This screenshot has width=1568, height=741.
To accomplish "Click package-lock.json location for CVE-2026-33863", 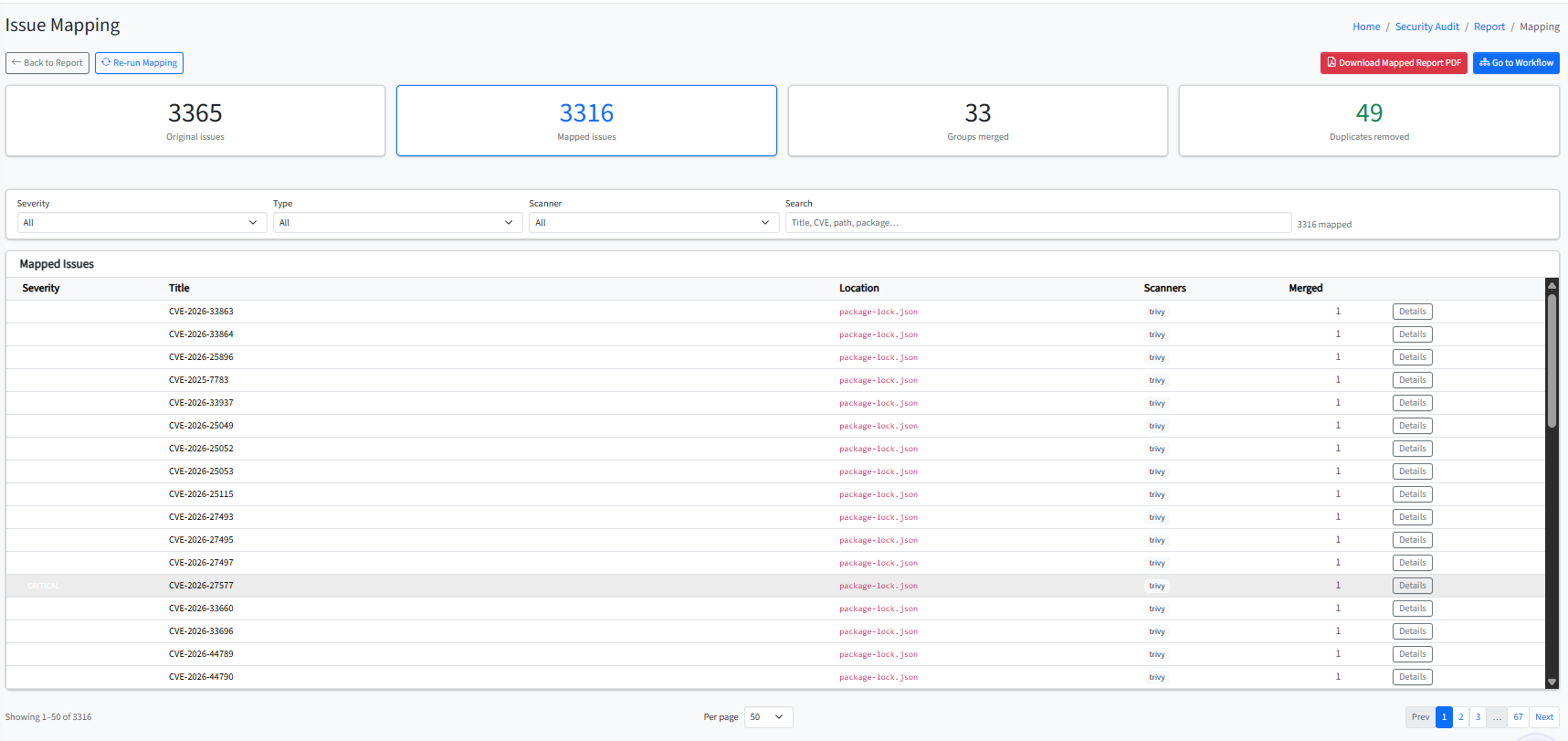I will click(x=879, y=312).
